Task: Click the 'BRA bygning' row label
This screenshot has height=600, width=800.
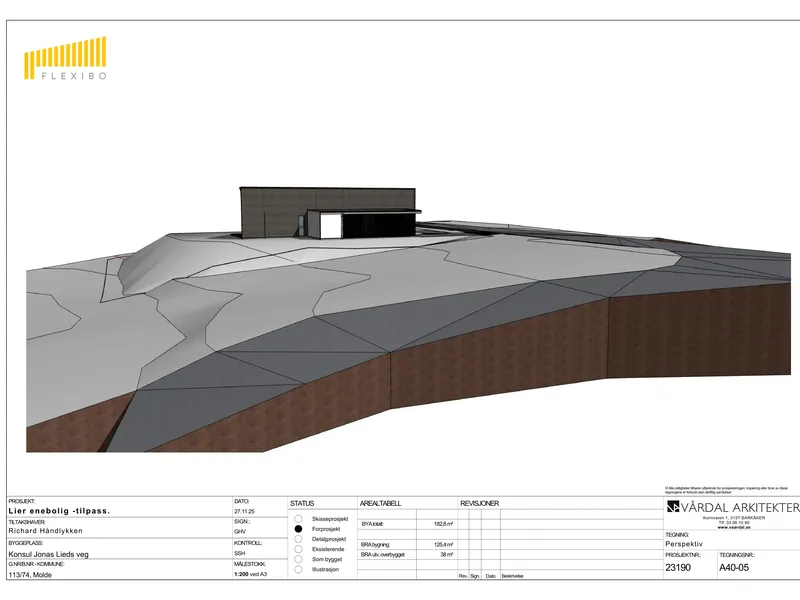Action: coord(375,545)
